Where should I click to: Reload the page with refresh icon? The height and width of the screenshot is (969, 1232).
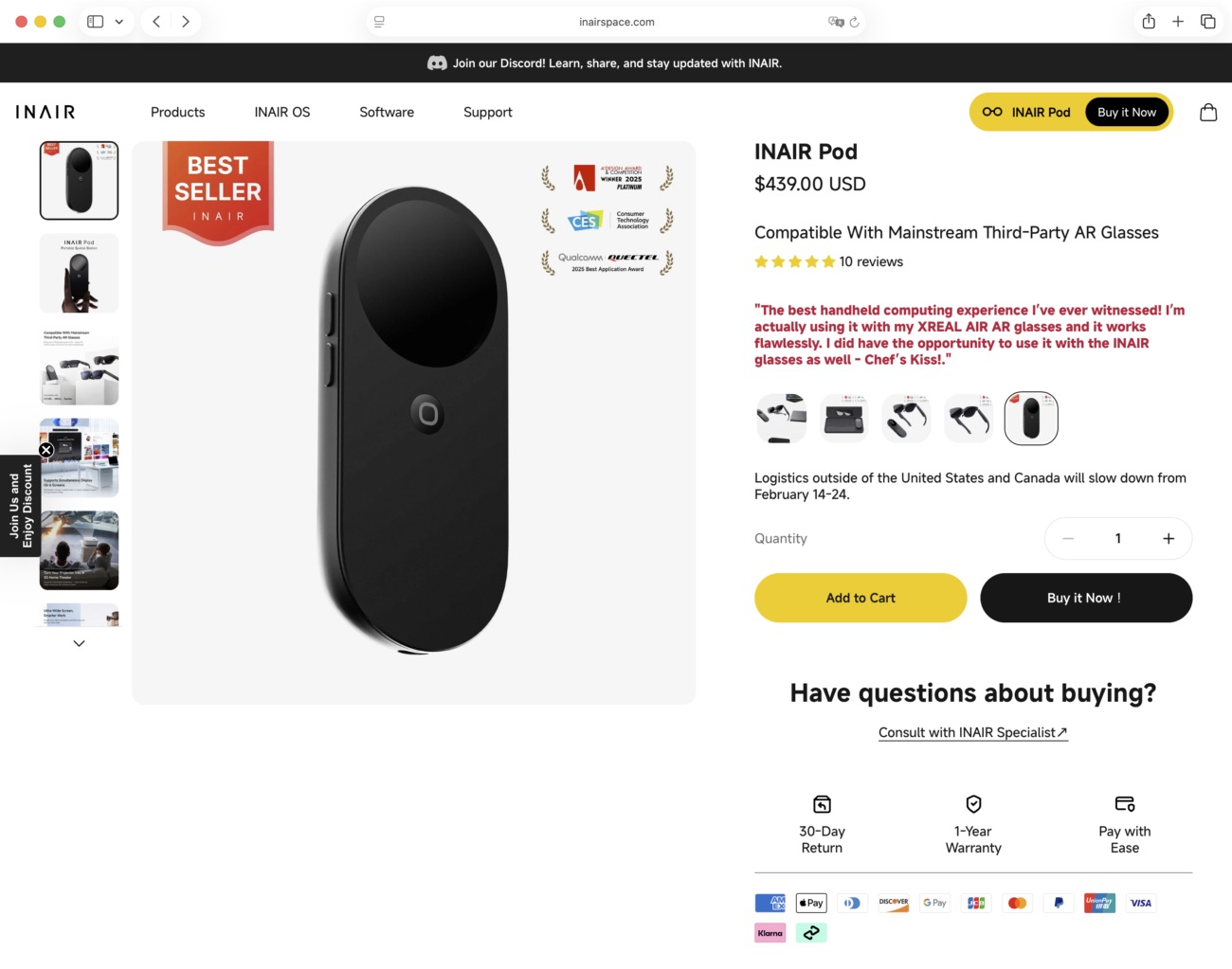tap(854, 22)
